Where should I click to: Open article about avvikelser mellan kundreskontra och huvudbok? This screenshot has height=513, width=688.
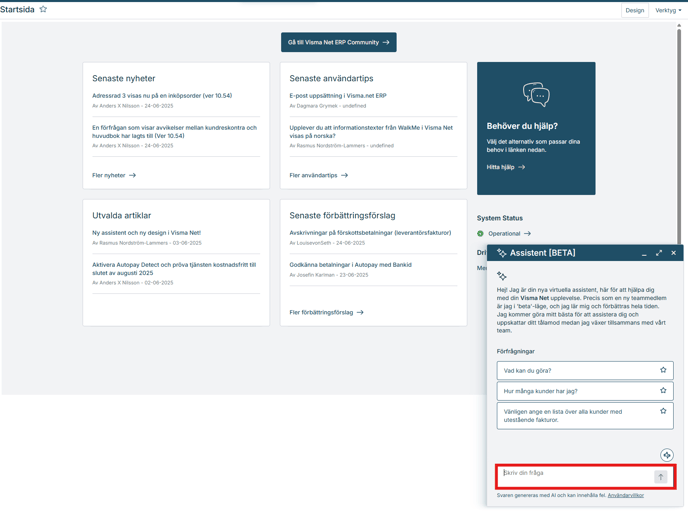pyautogui.click(x=175, y=132)
